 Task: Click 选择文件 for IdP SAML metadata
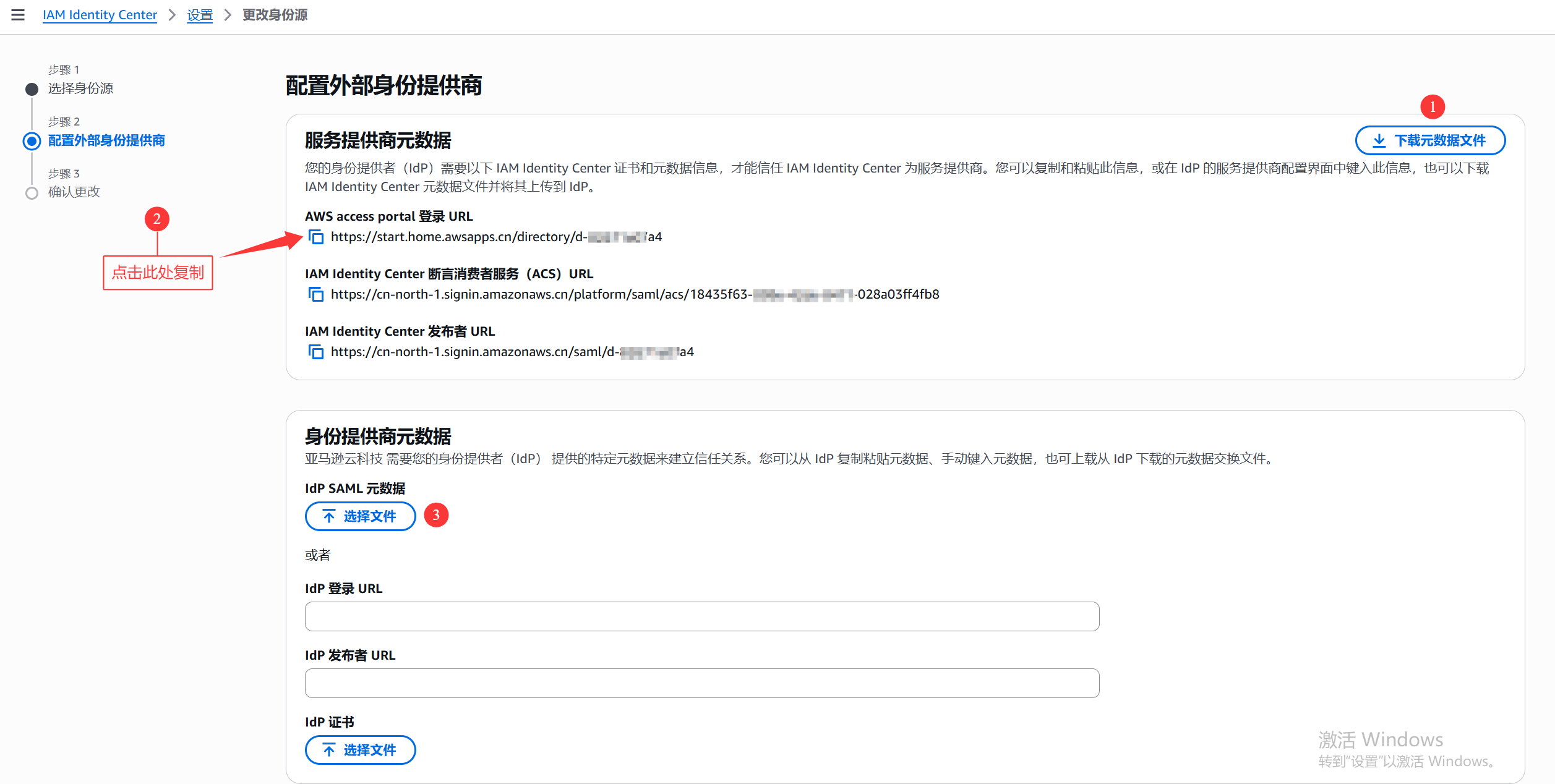tap(369, 516)
